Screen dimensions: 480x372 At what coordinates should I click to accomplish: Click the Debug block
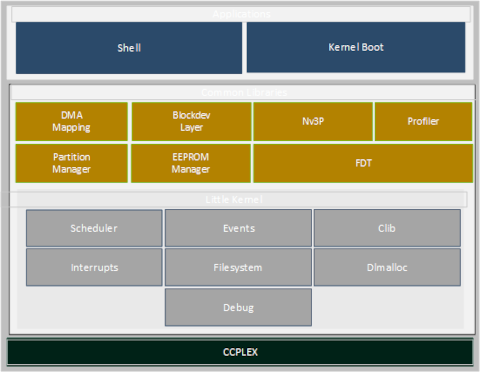[x=238, y=307]
